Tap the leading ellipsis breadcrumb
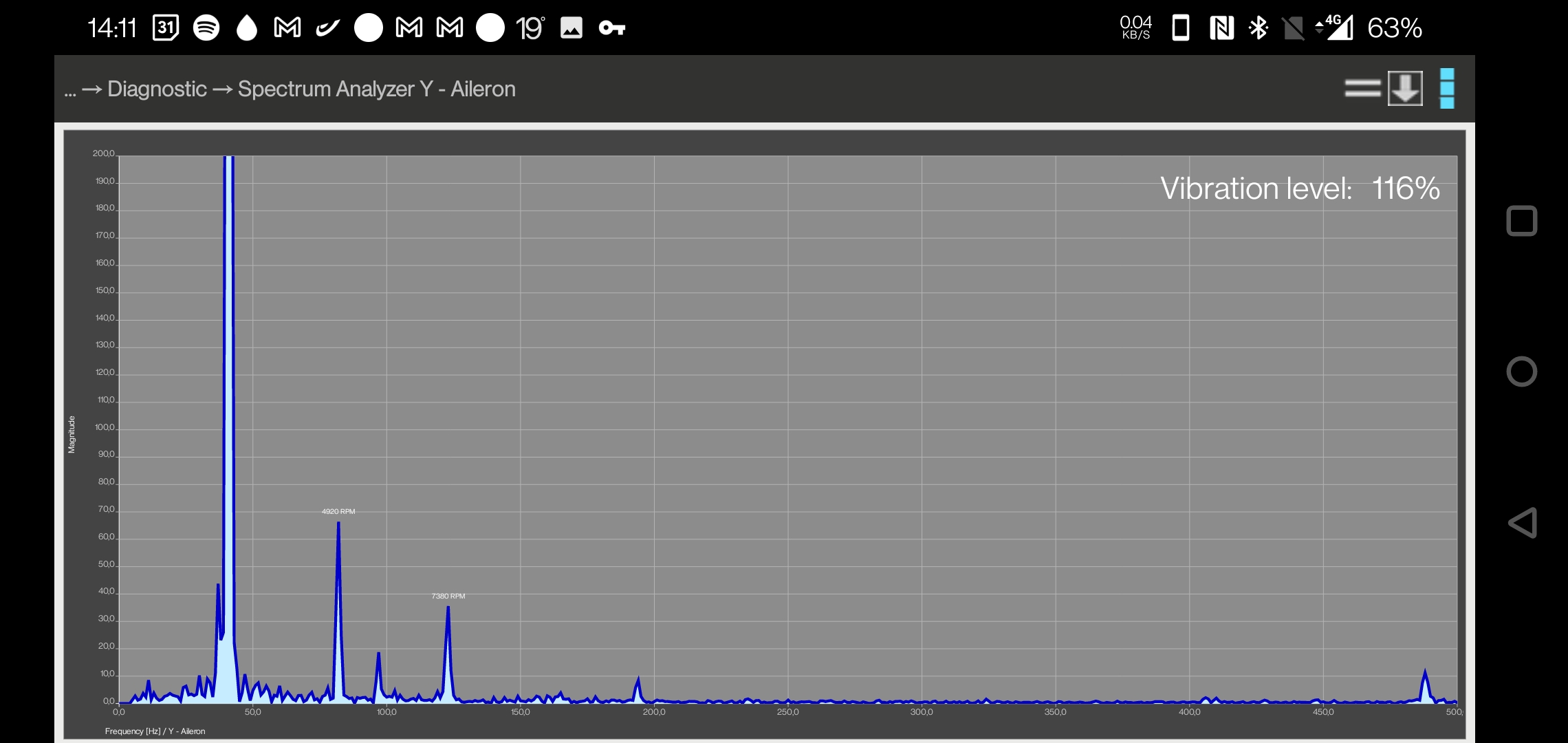Screen dimensions: 1568x743 [69, 90]
